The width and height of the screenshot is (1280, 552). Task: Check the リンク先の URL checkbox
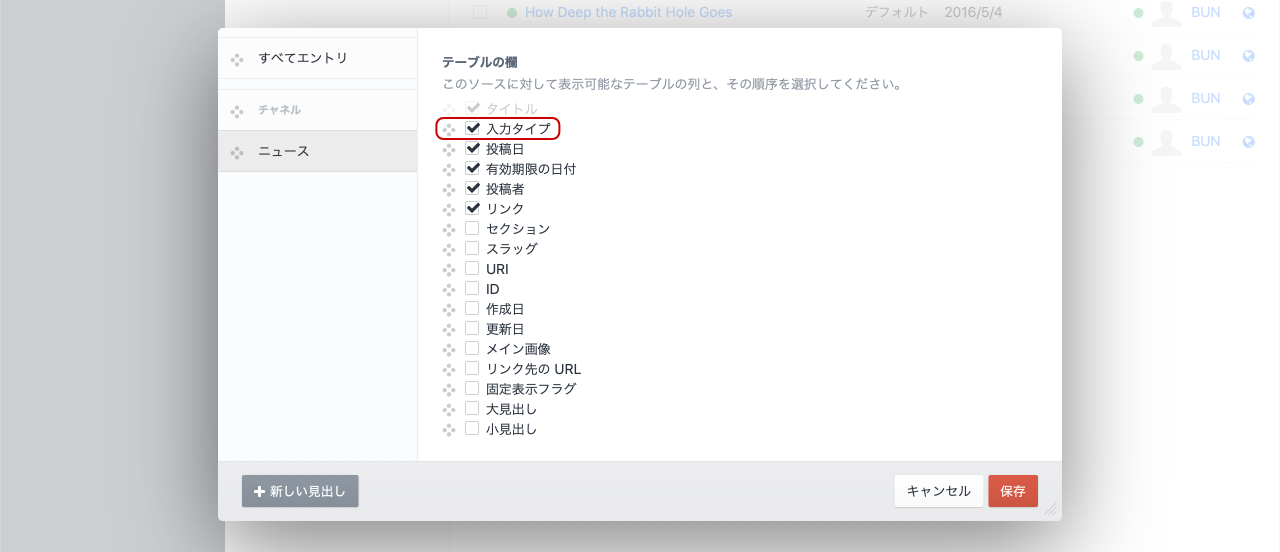(x=472, y=368)
